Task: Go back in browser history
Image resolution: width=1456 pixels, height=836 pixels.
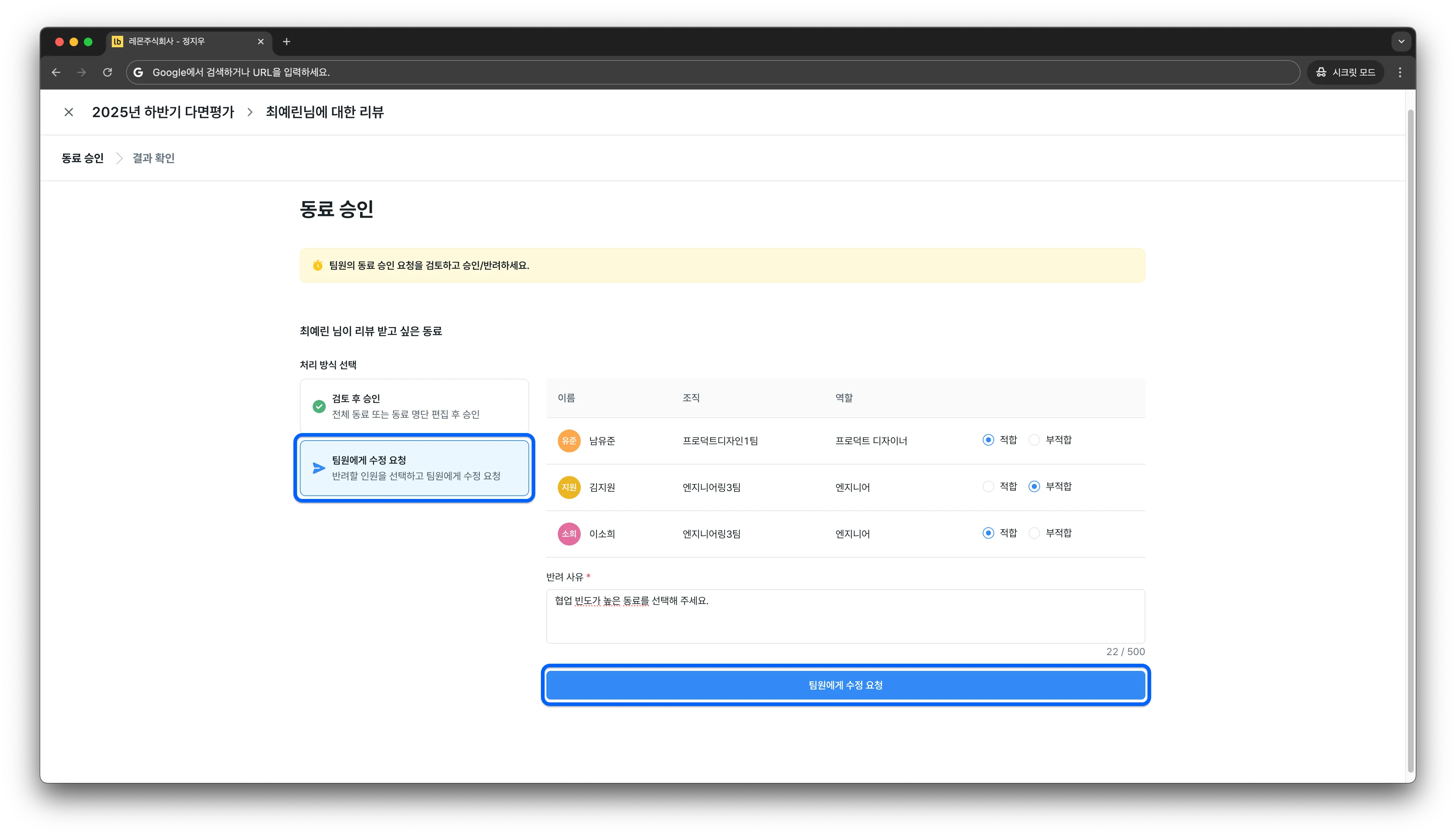Action: click(x=56, y=72)
